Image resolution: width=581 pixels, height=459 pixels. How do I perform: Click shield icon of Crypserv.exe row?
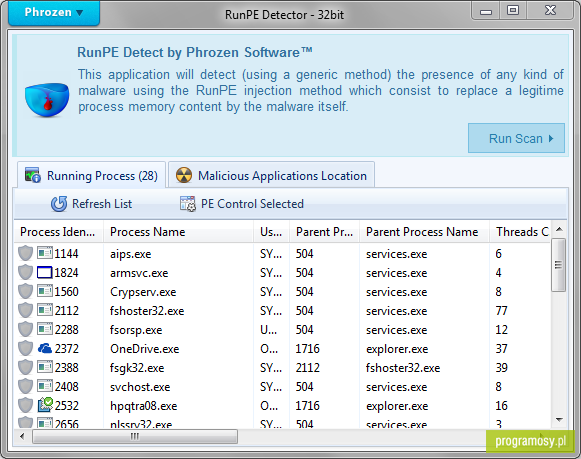click(x=25, y=291)
